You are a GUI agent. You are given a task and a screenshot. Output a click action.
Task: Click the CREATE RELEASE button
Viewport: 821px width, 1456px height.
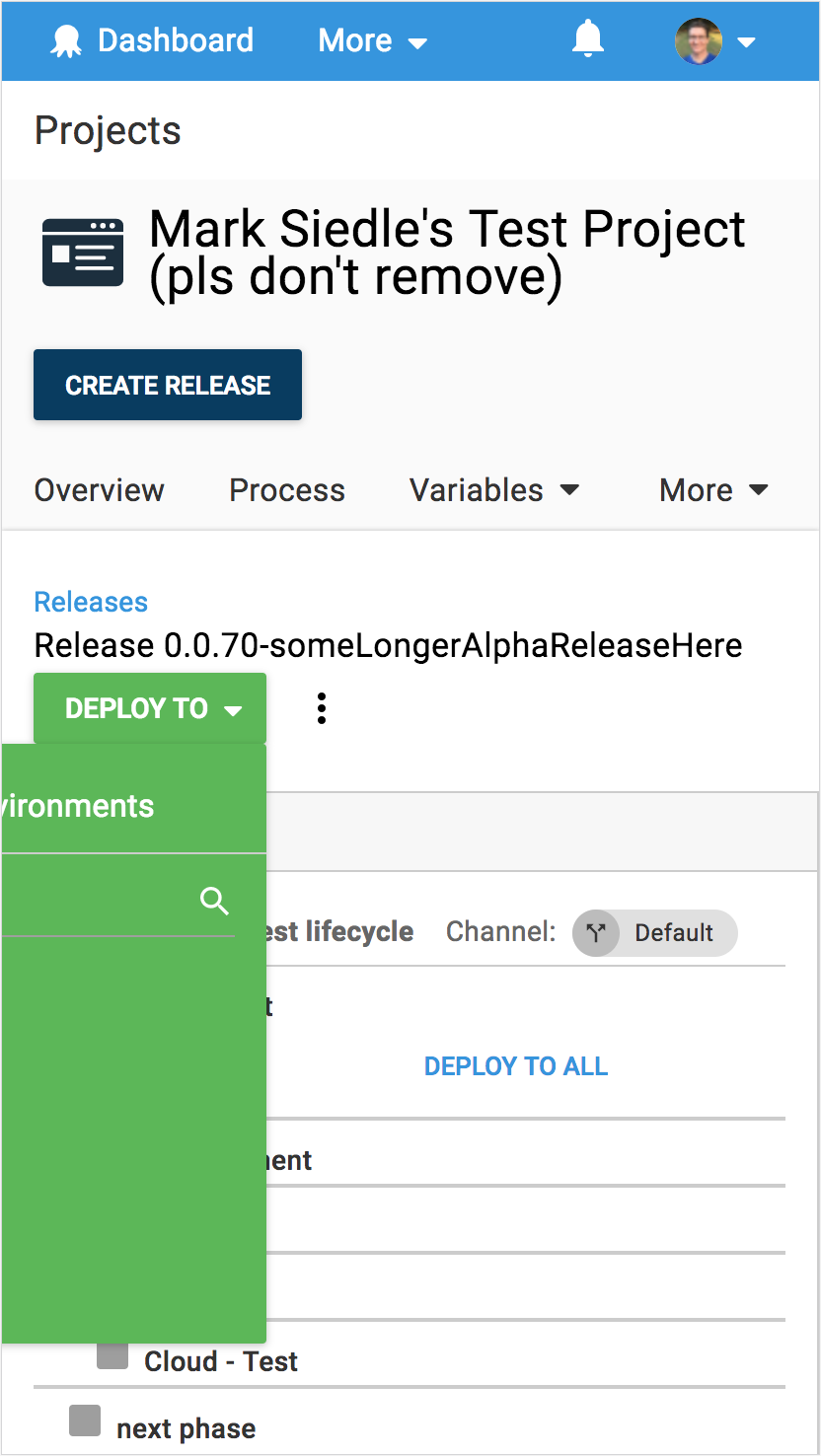pos(167,385)
